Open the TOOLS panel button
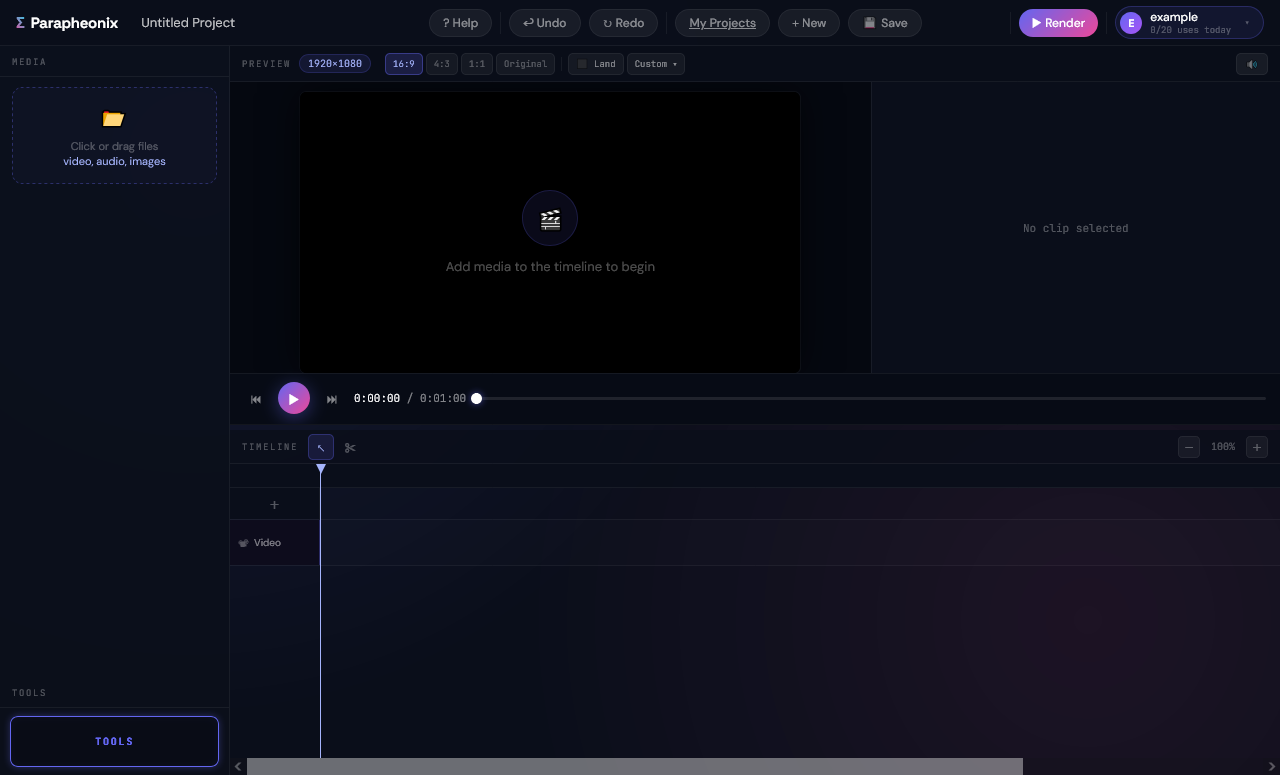Screen dimensions: 1280x775 [114, 741]
